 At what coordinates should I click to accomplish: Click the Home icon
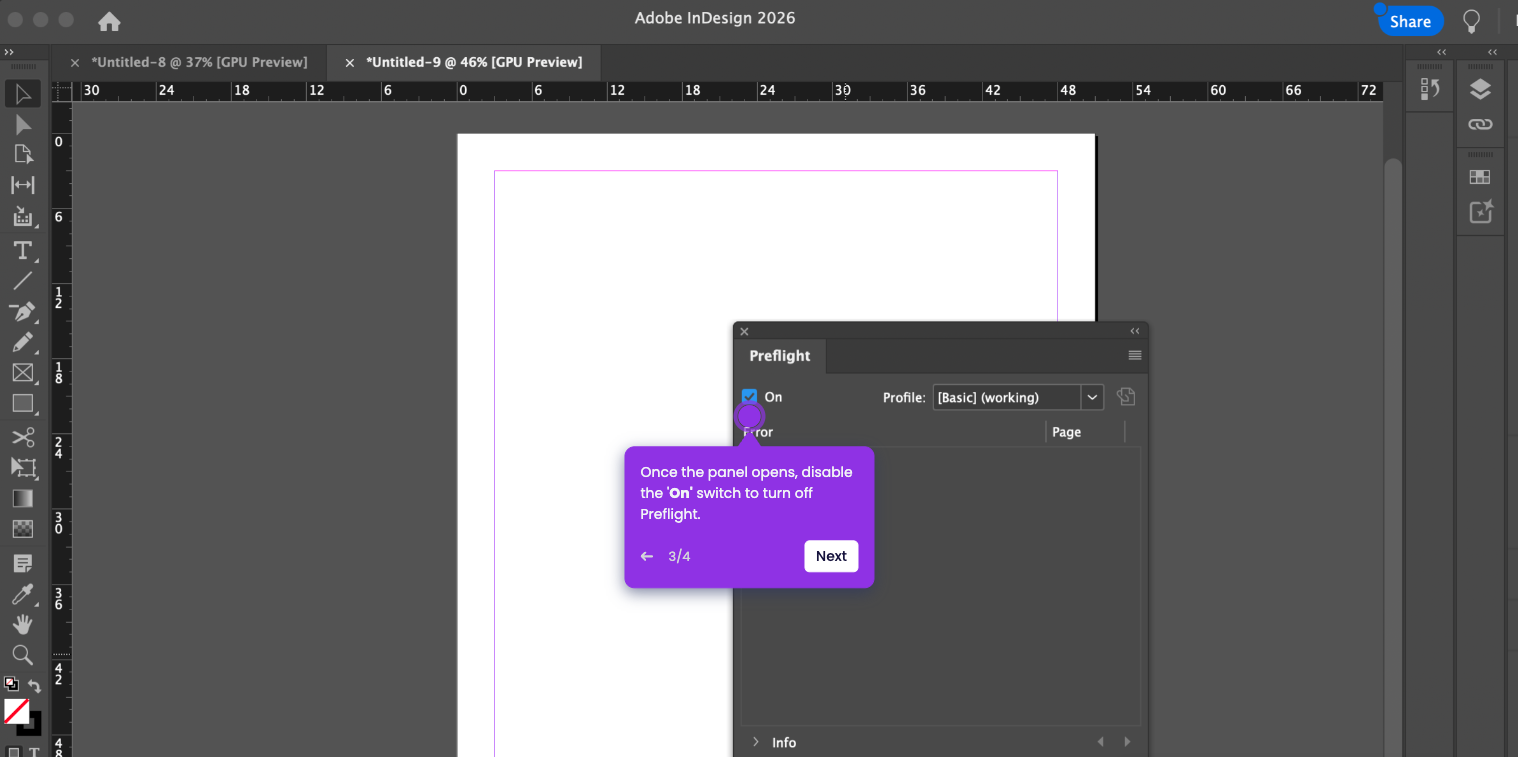[109, 21]
